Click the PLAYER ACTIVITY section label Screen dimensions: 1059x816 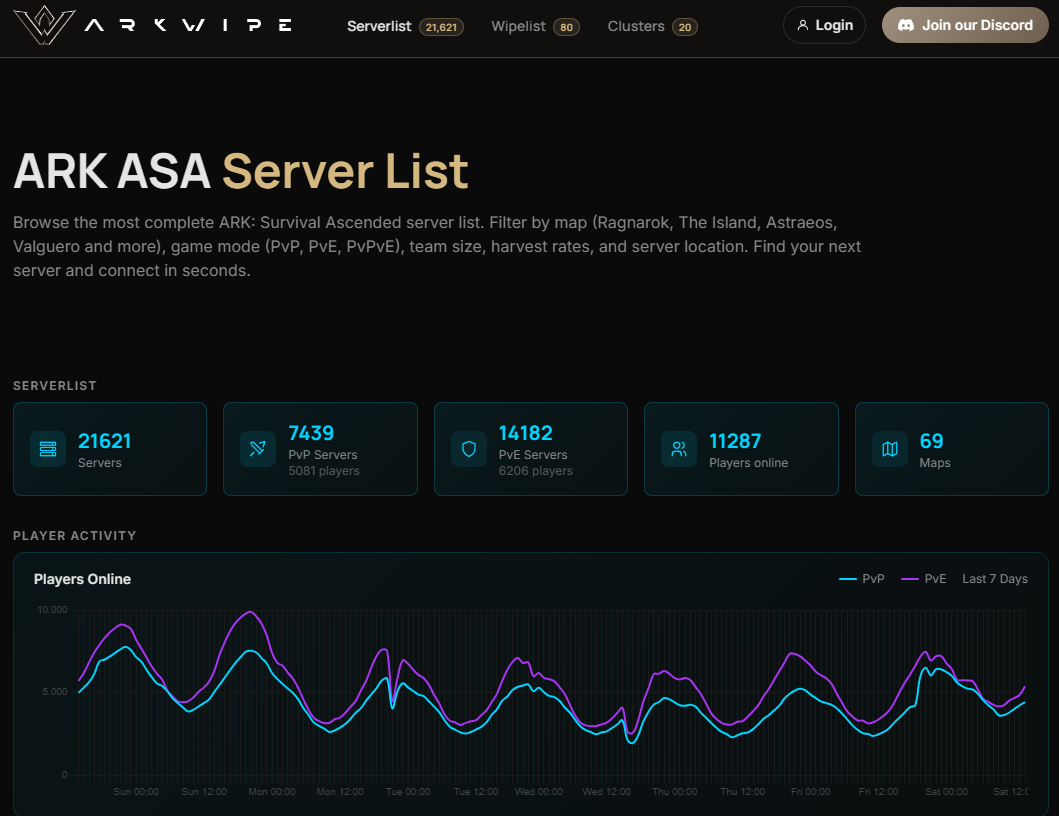tap(74, 536)
